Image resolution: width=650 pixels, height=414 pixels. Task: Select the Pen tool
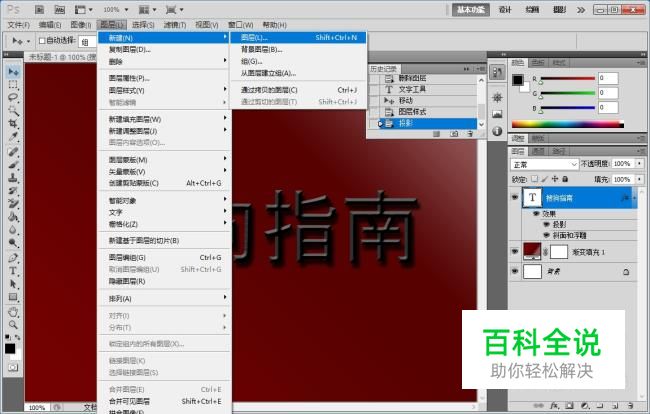pos(13,258)
